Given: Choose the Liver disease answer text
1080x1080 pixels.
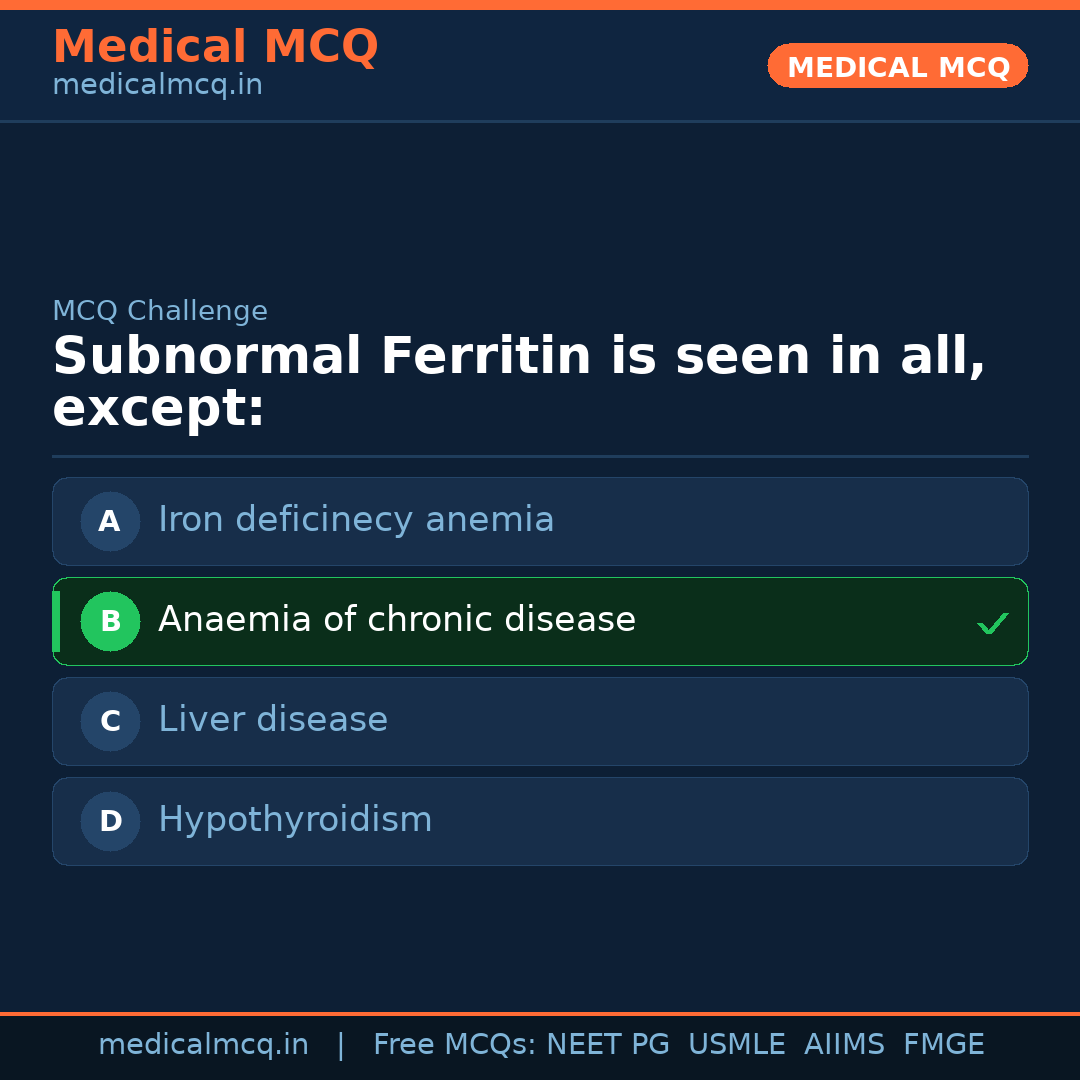Looking at the screenshot, I should (273, 720).
